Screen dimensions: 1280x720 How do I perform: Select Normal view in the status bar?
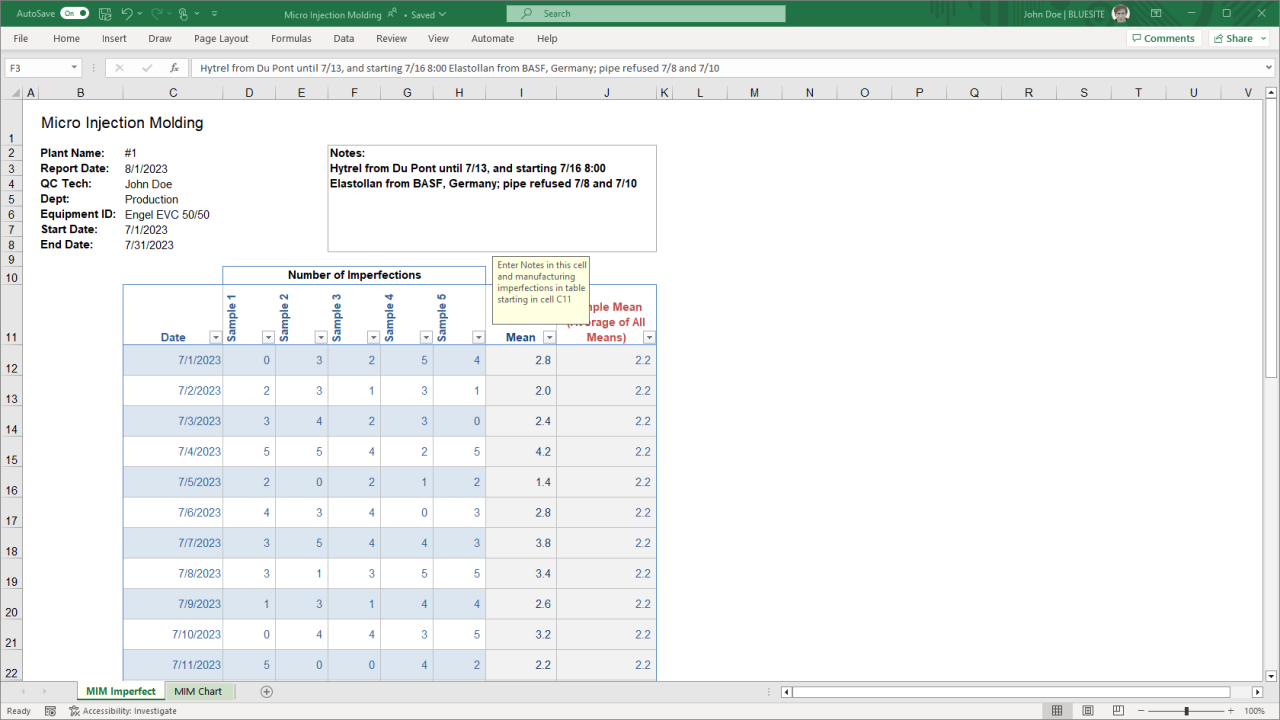pyautogui.click(x=1057, y=710)
